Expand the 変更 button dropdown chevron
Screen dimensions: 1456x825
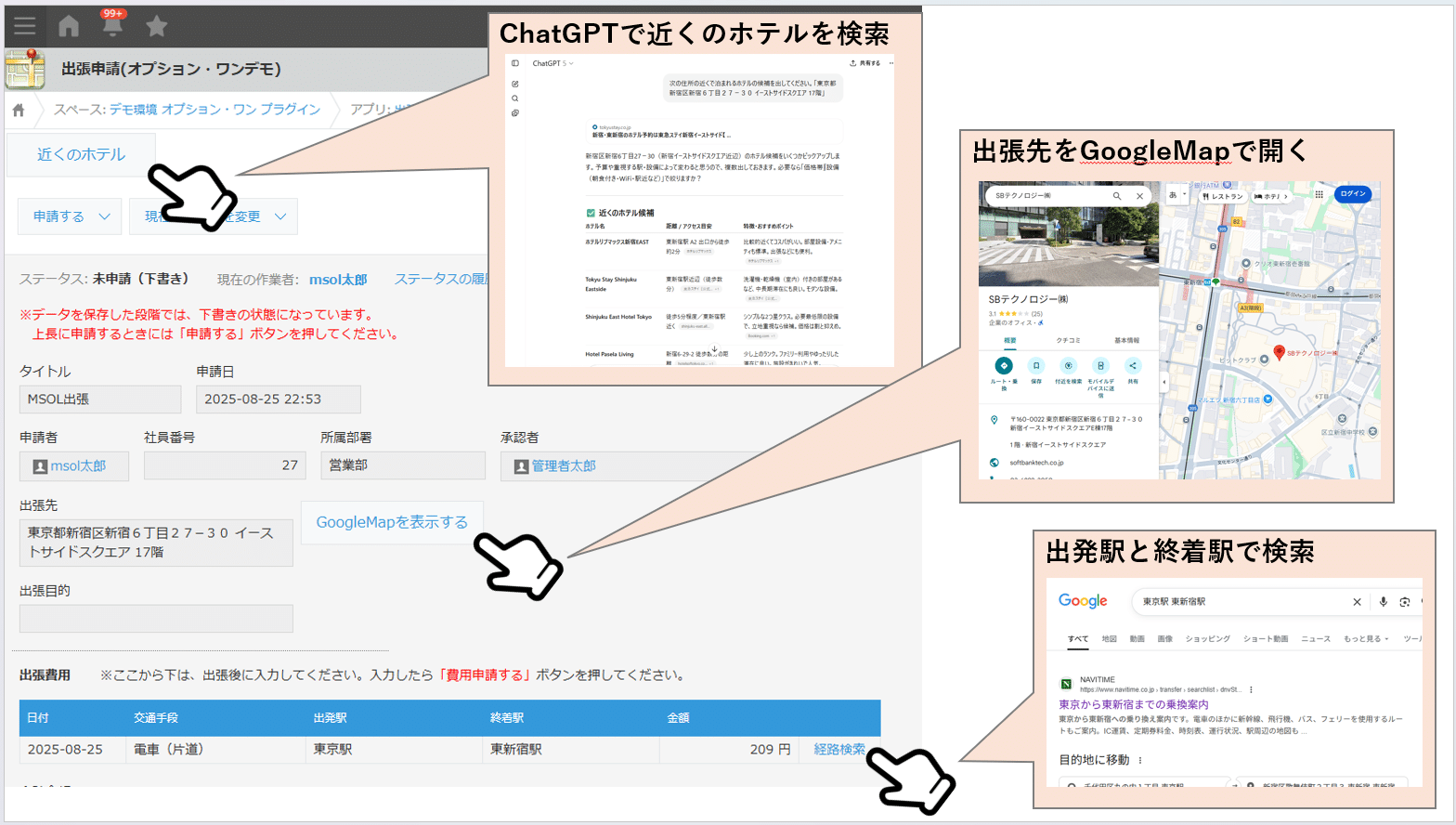point(280,216)
